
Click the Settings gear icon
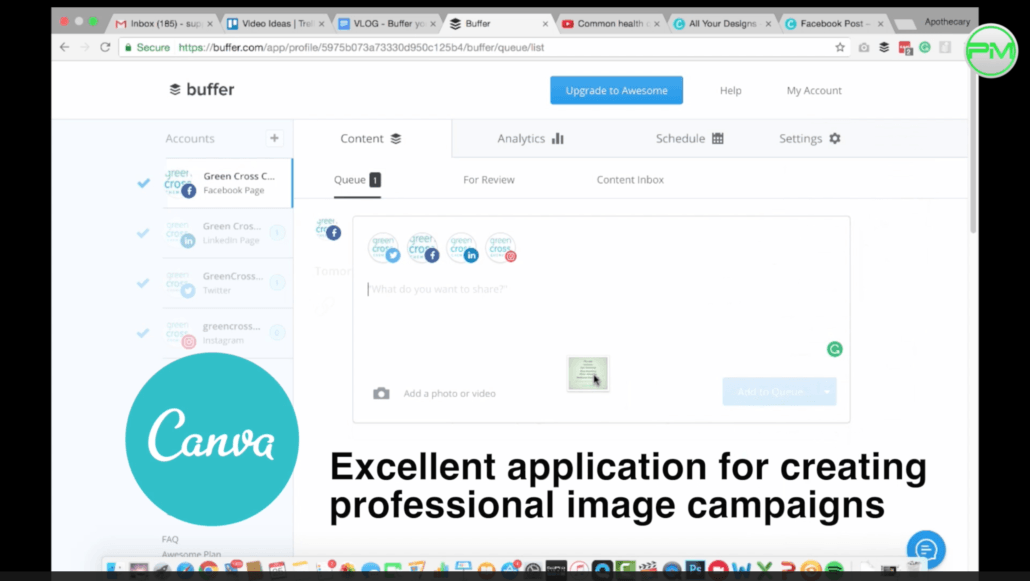point(835,138)
